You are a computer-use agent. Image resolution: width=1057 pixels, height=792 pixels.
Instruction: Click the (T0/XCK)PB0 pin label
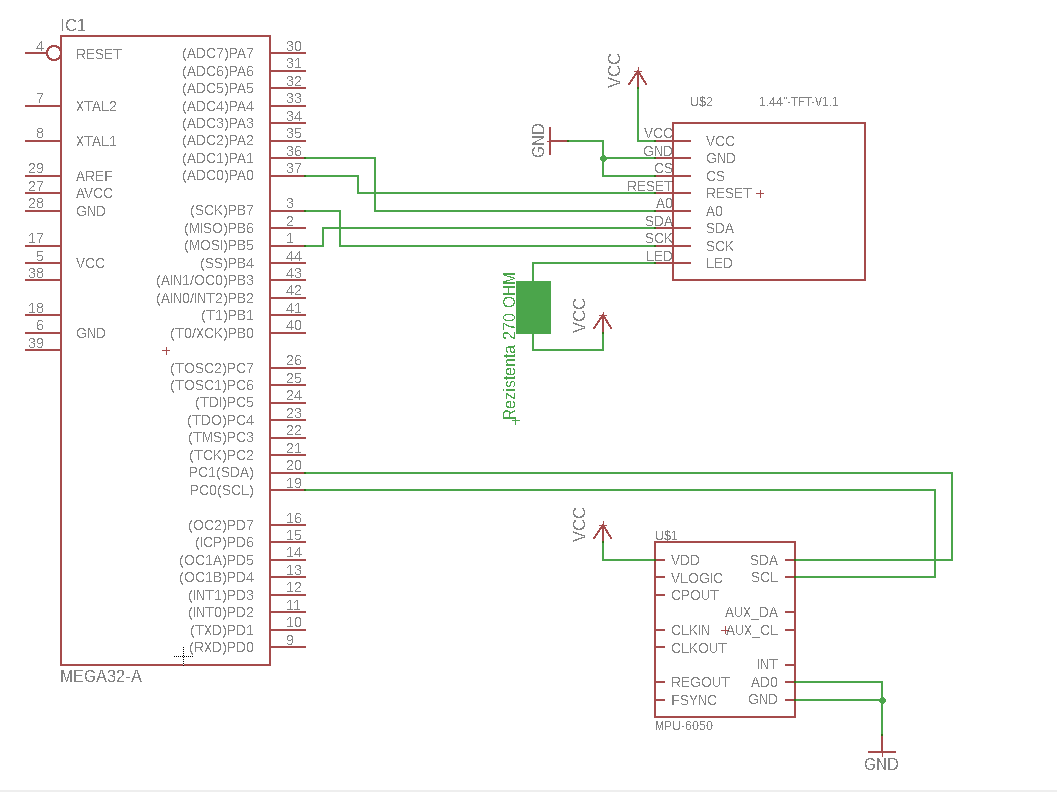212,334
